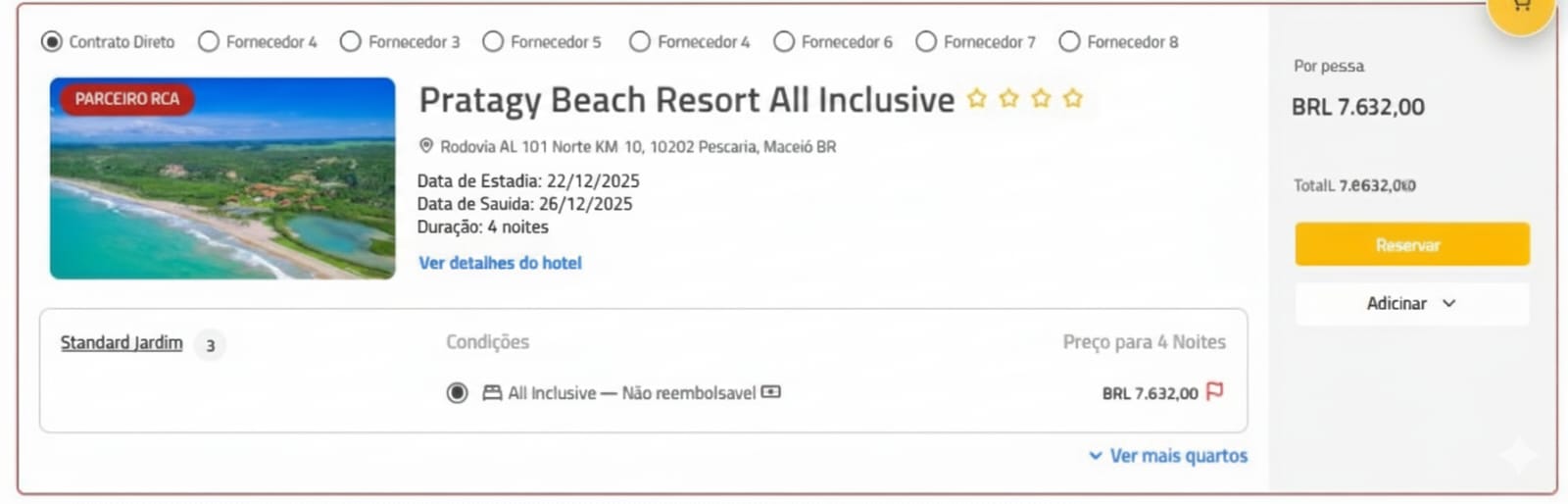Select the All Inclusive rate radio button
This screenshot has width=1568, height=504.
(x=457, y=393)
